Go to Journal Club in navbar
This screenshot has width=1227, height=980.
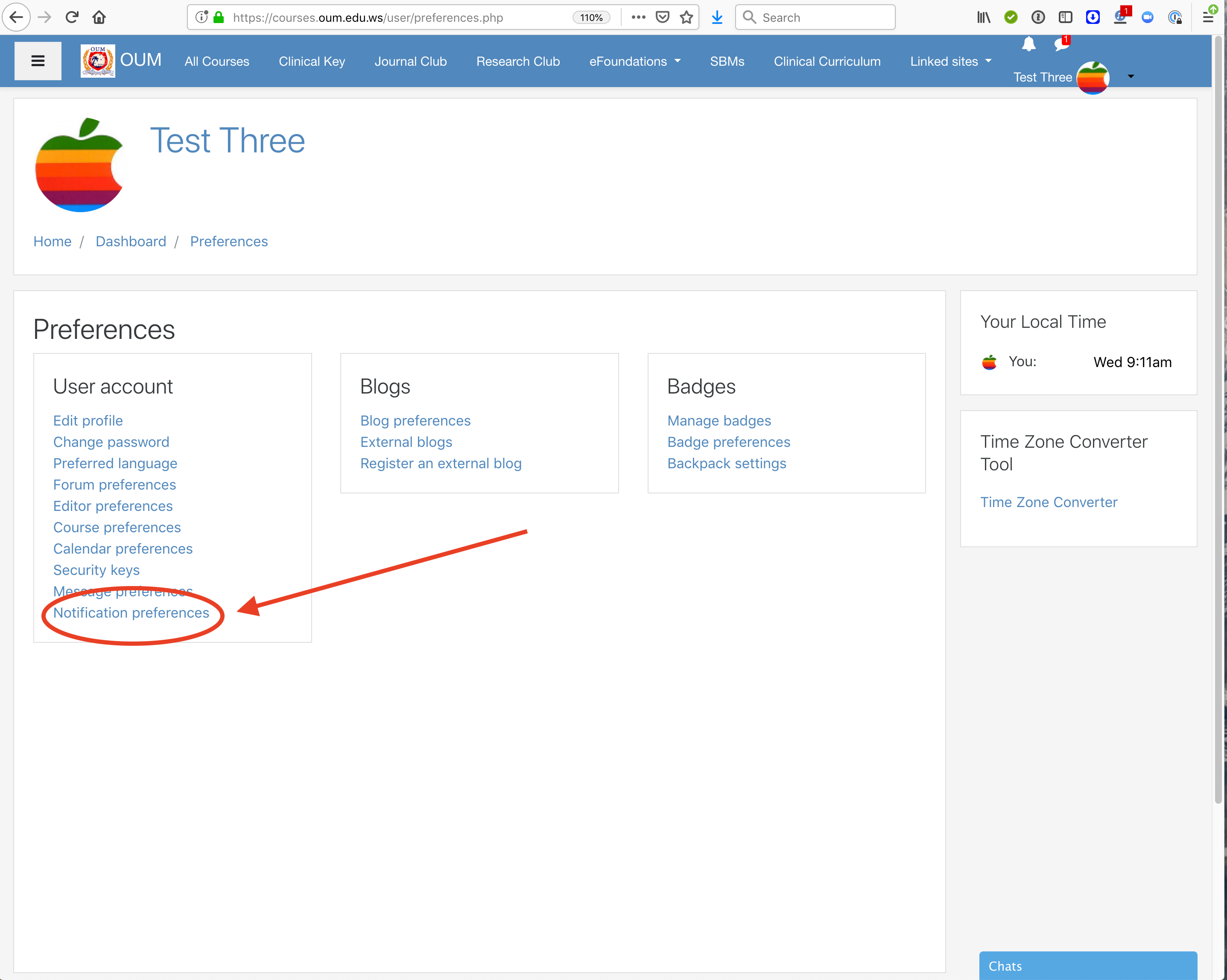point(410,61)
